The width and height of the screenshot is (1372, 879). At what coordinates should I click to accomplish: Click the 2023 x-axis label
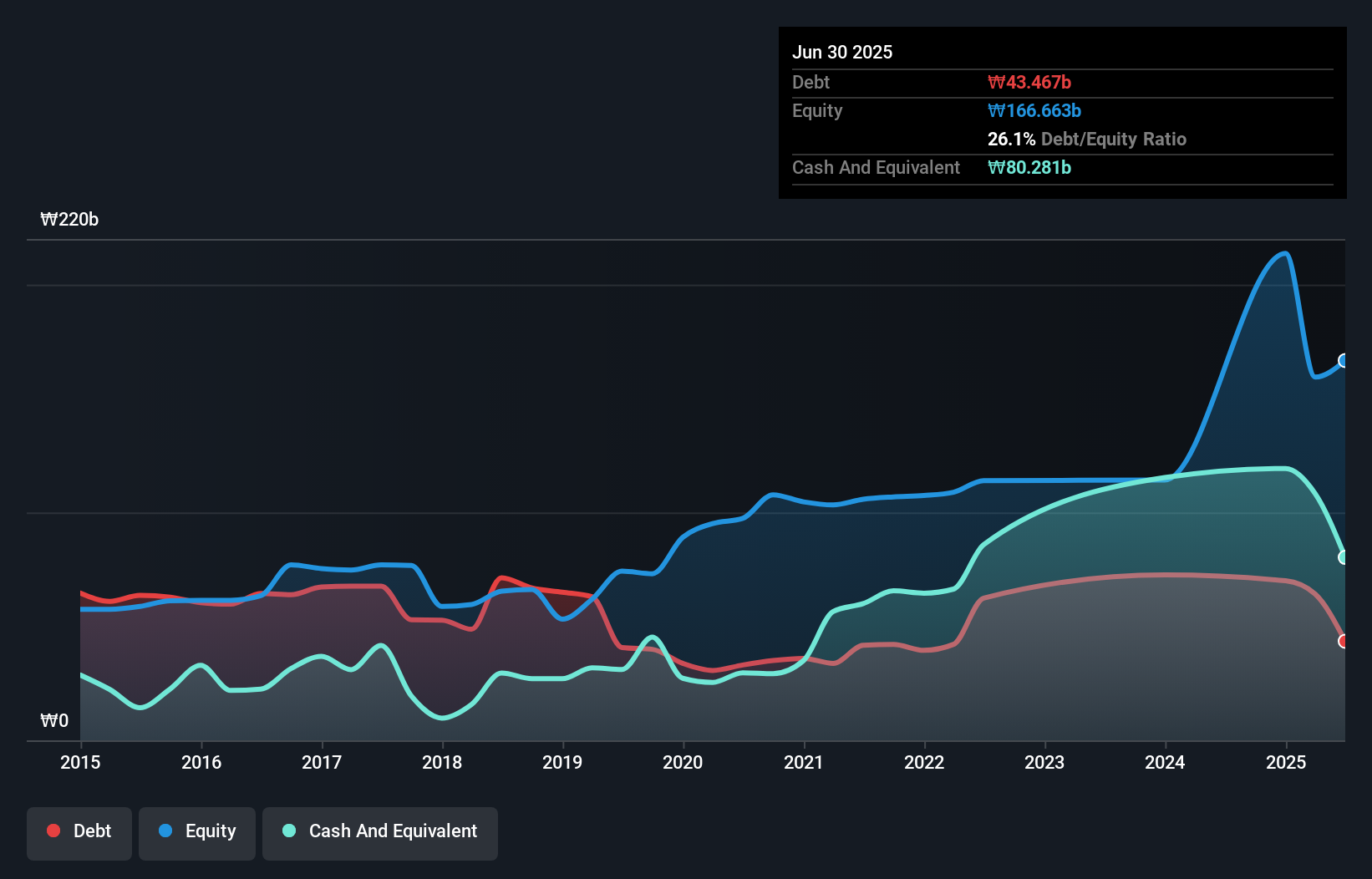point(1044,762)
